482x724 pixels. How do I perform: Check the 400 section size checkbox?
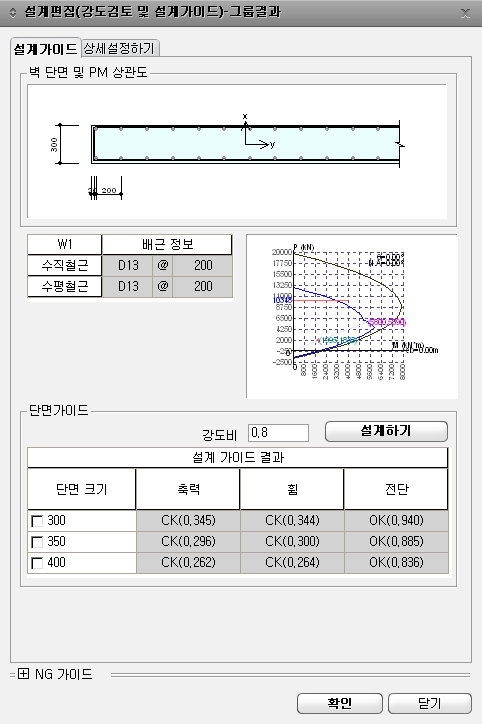coord(37,563)
